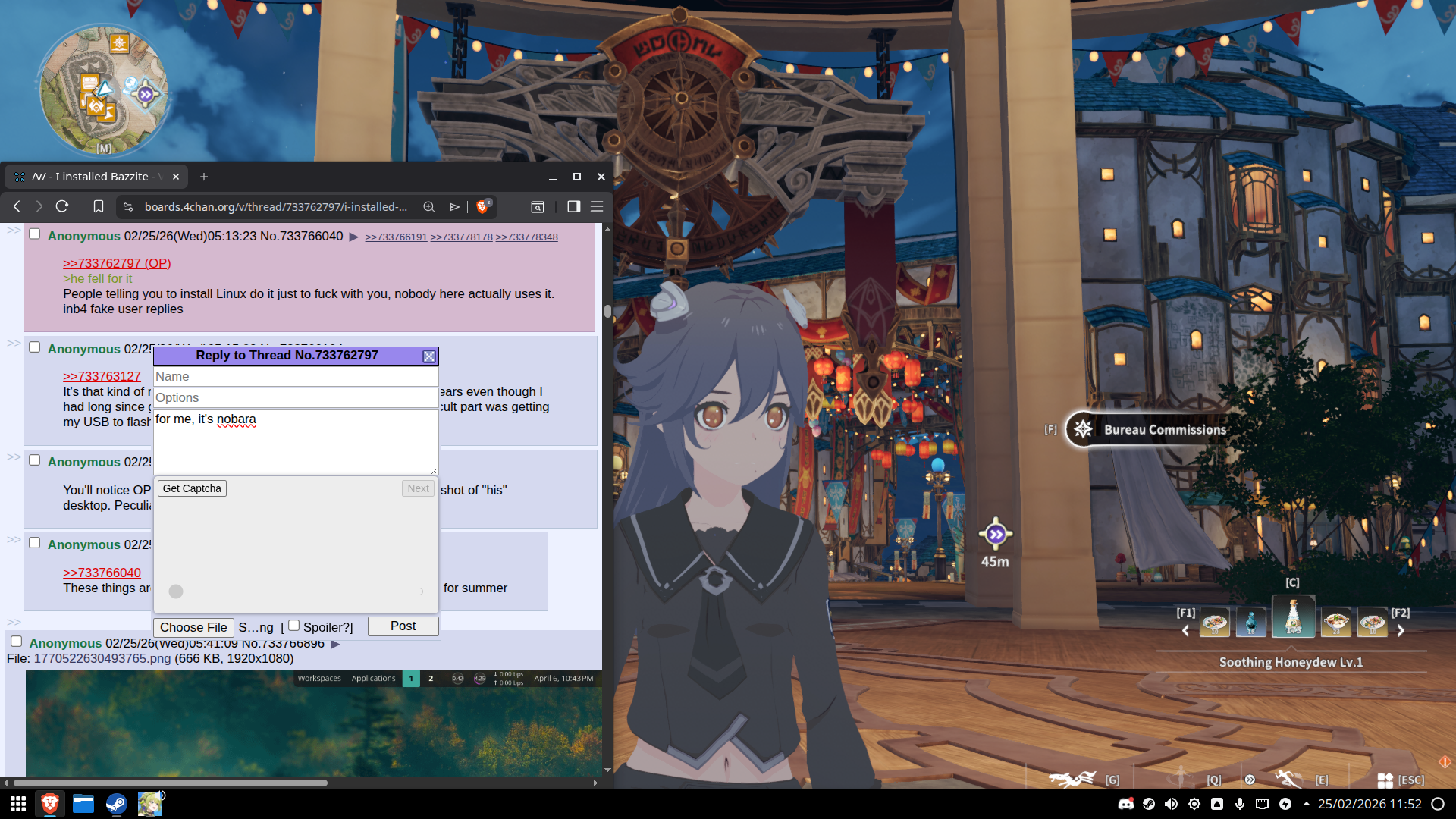The image size is (1456, 819).
Task: Click the Brave Shields lion icon
Action: pos(482,206)
